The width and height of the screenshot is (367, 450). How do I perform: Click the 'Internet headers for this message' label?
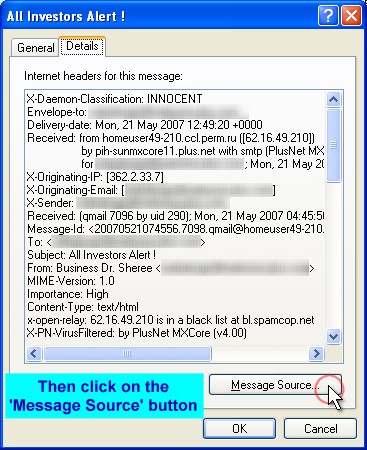103,76
